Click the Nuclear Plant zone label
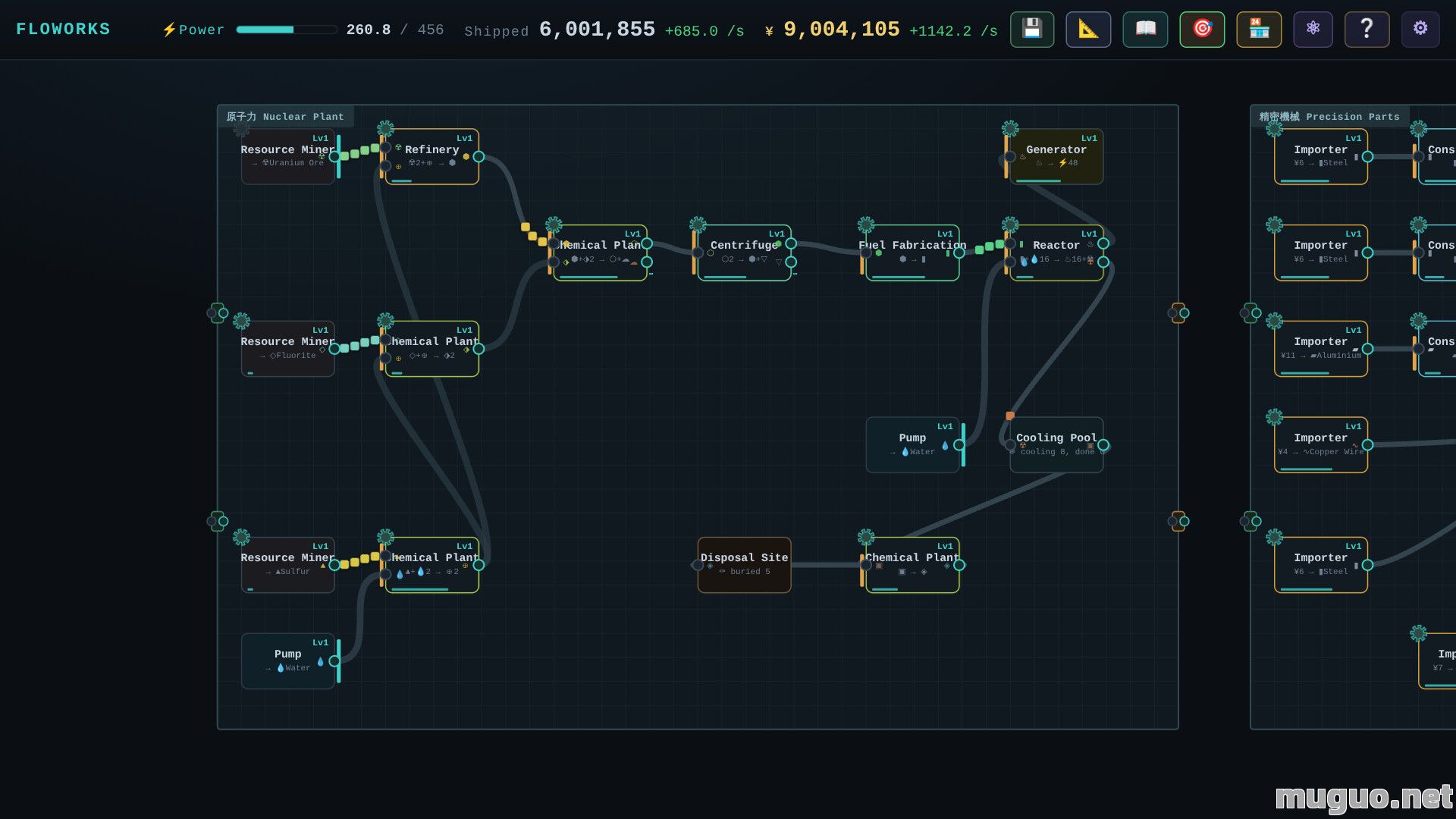1456x819 pixels. pyautogui.click(x=285, y=117)
